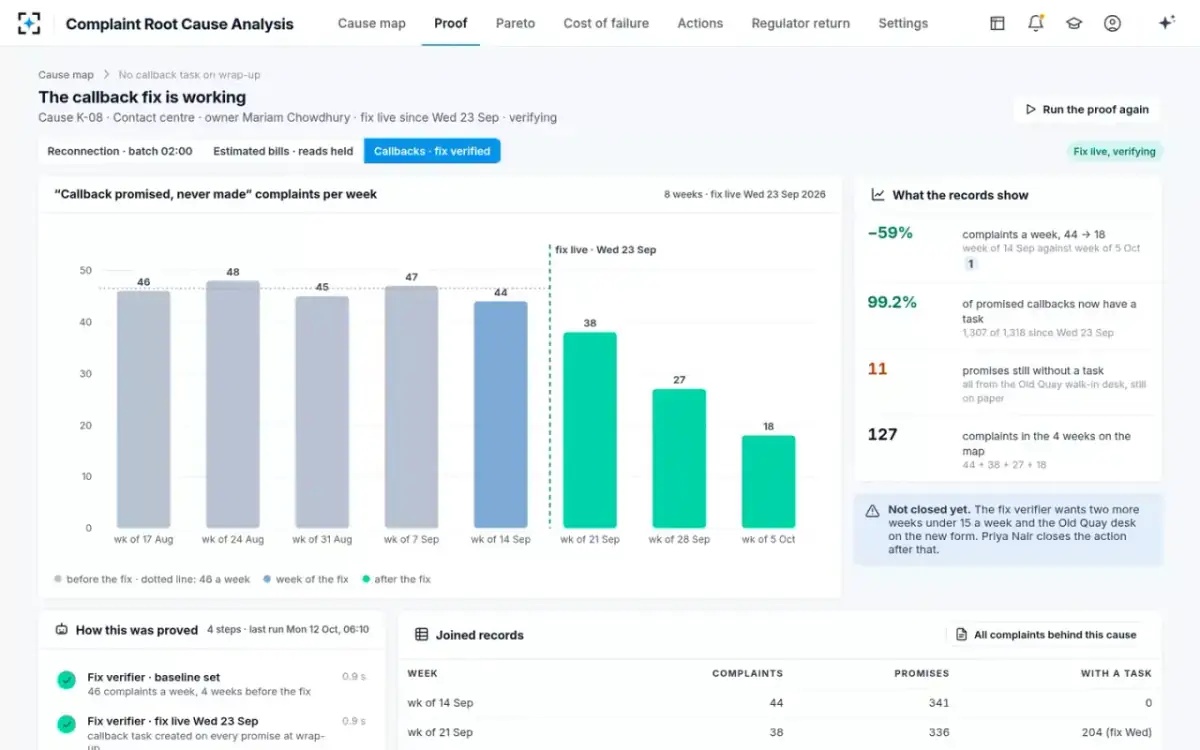Click the No callback task on wrap-up breadcrumb
This screenshot has height=750, width=1200.
(189, 75)
